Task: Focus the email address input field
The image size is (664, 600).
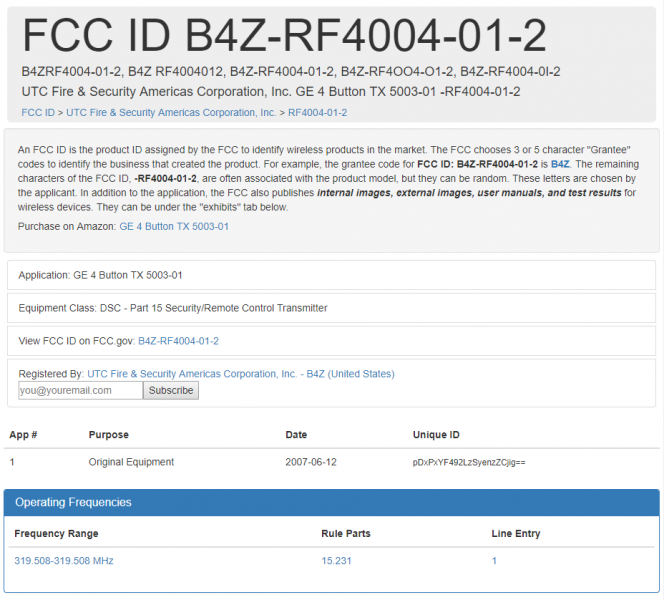Action: click(x=80, y=390)
